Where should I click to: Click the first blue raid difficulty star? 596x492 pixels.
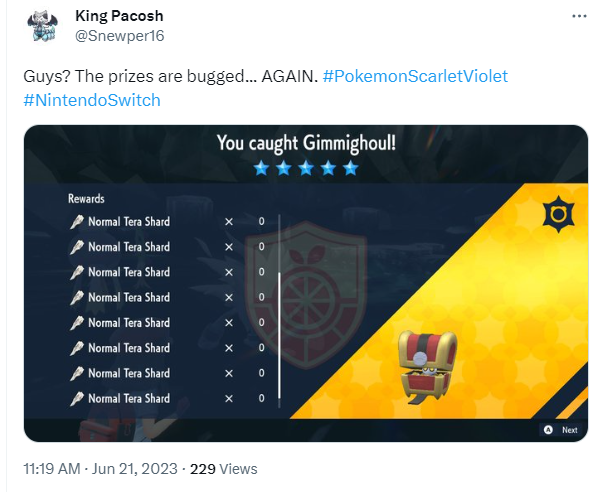tap(262, 168)
